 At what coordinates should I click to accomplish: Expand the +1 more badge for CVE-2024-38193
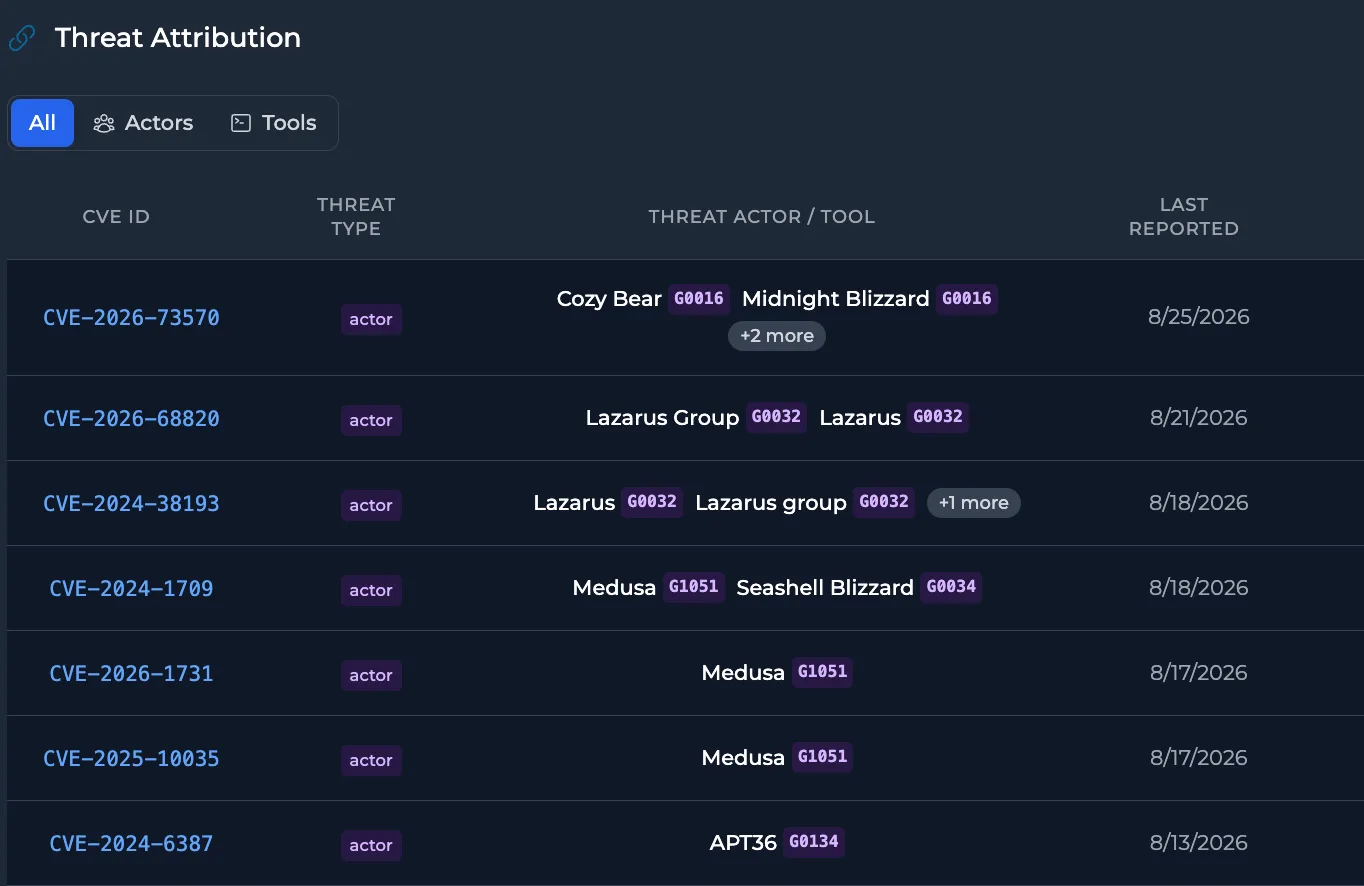[x=974, y=503]
